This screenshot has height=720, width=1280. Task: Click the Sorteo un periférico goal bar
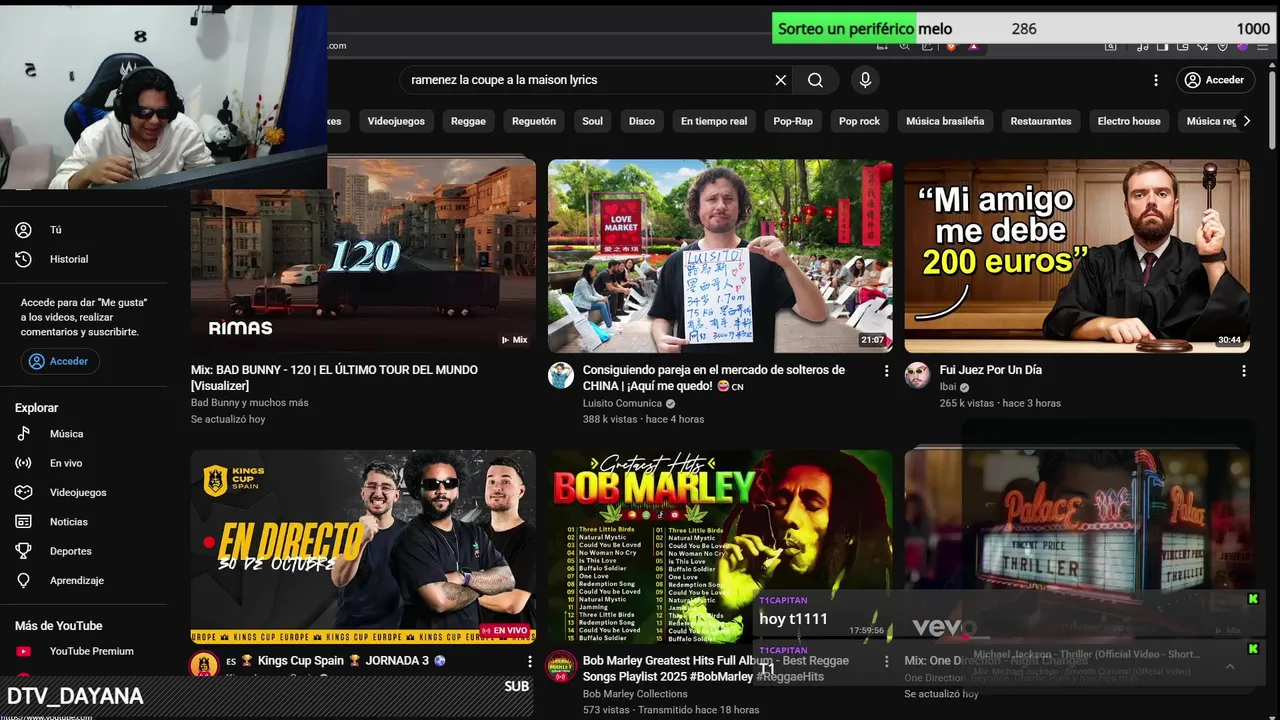tap(1025, 28)
